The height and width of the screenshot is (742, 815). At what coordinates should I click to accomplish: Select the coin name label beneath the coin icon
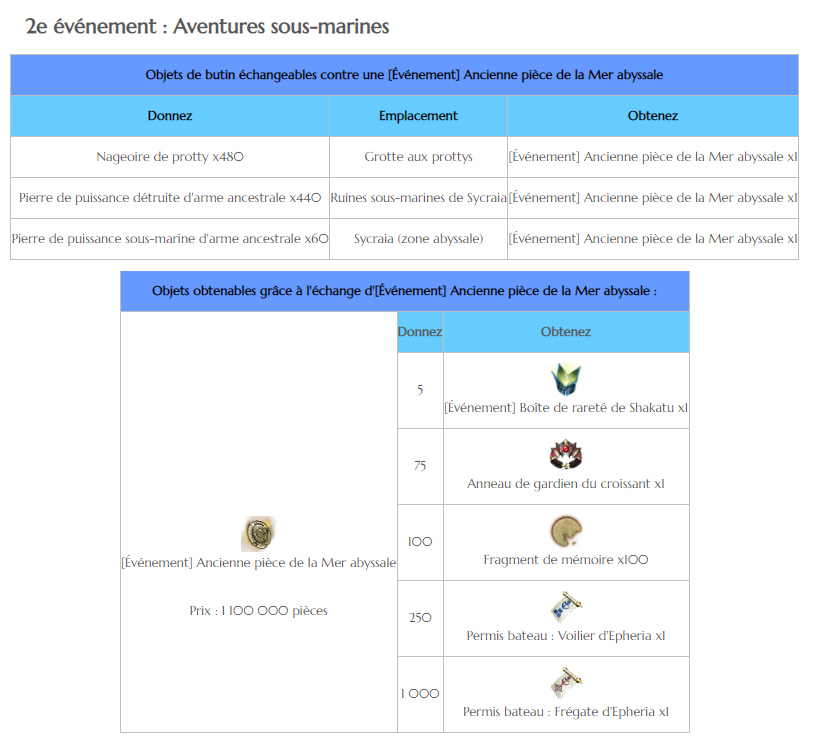point(259,563)
